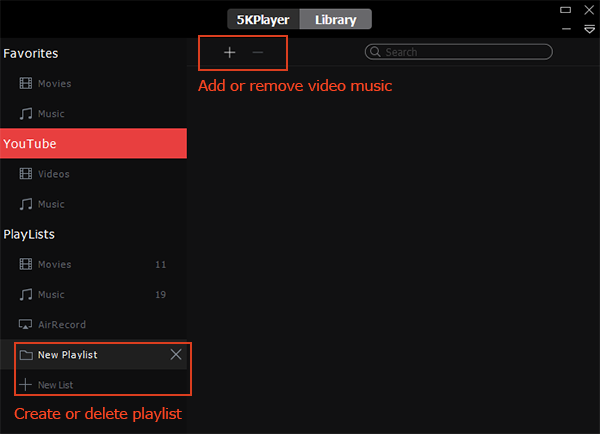Click the film icon beside YouTube Videos
Image resolution: width=600 pixels, height=434 pixels.
(x=26, y=174)
